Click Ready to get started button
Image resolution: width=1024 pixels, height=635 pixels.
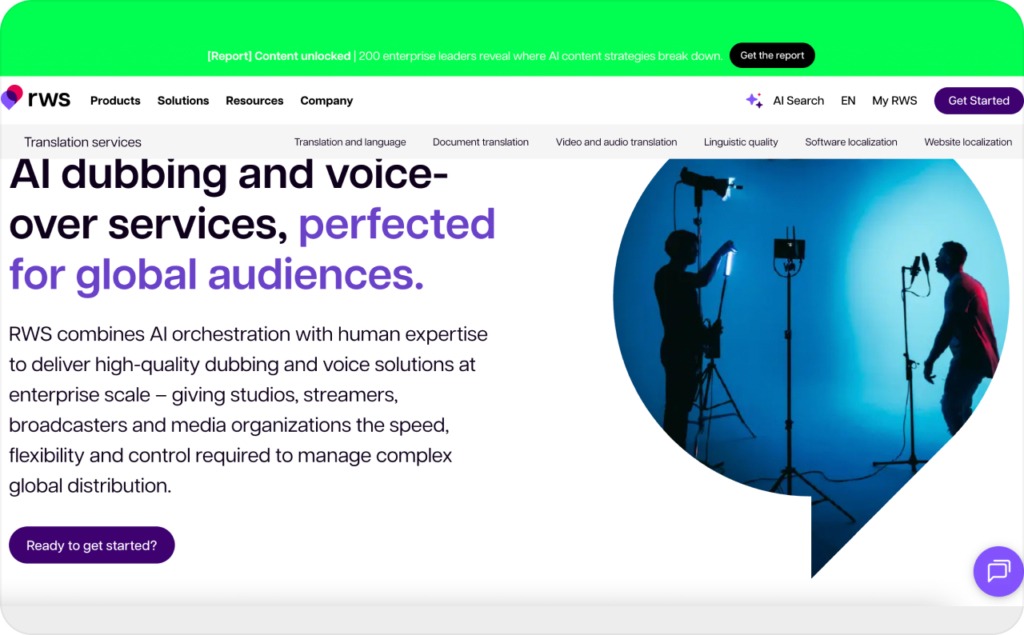point(91,545)
